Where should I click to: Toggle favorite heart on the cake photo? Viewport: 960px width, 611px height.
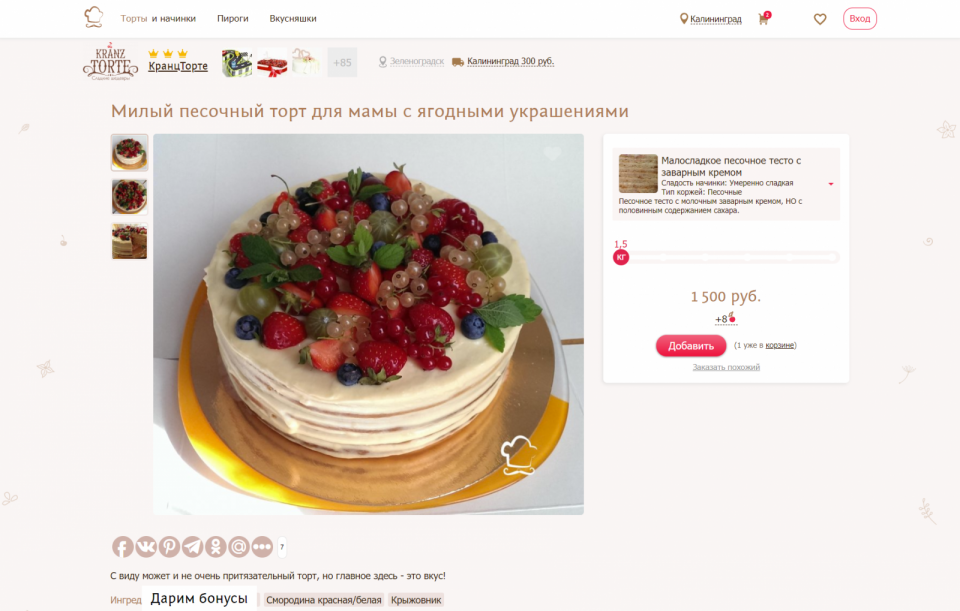click(552, 153)
